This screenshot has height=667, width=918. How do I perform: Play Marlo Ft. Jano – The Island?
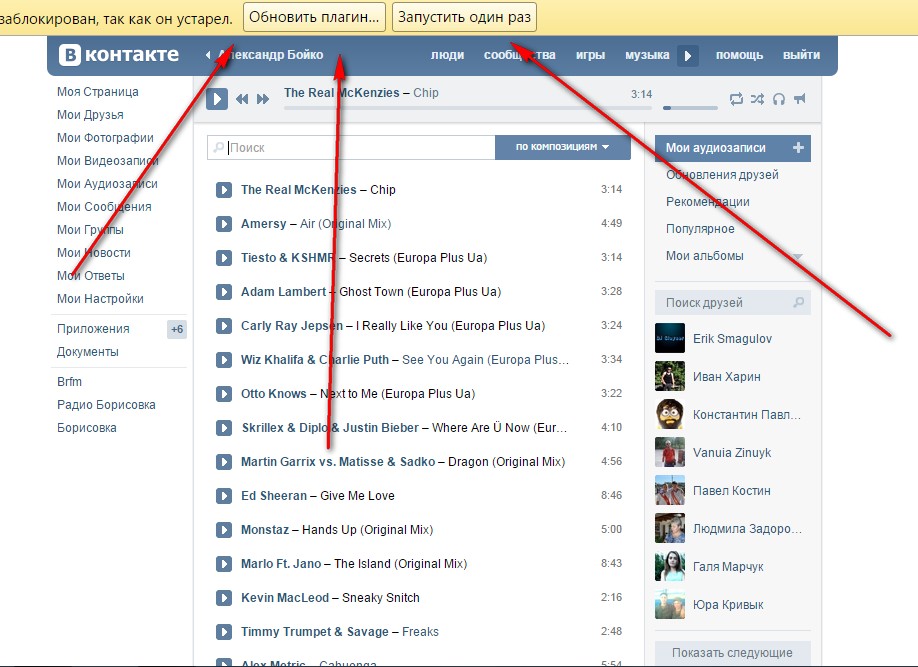224,563
